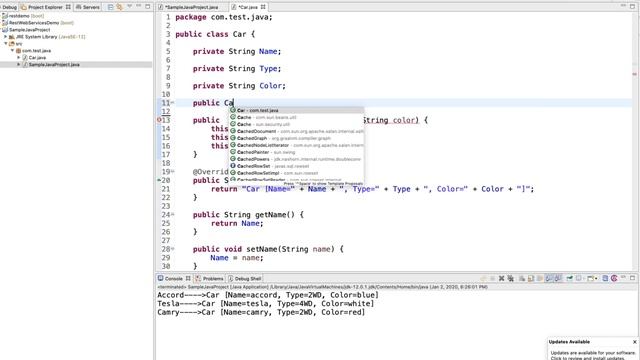Toggle Link with Editor in Project Explorer
The height and width of the screenshot is (360, 640).
point(120,7)
